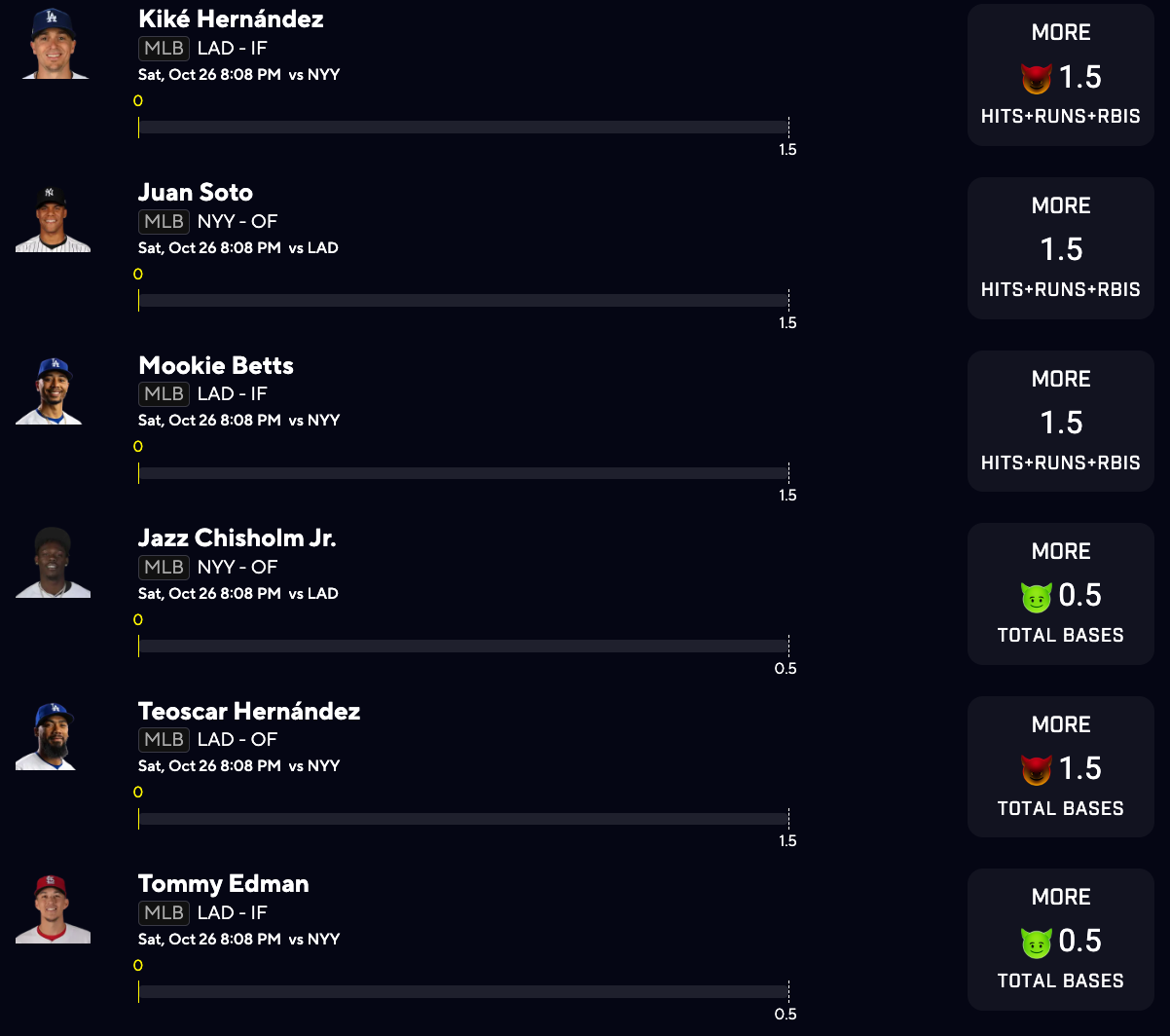Screen dimensions: 1170x1036
Task: Click Teoscar Hernández's total bases progress bar
Action: click(x=462, y=819)
